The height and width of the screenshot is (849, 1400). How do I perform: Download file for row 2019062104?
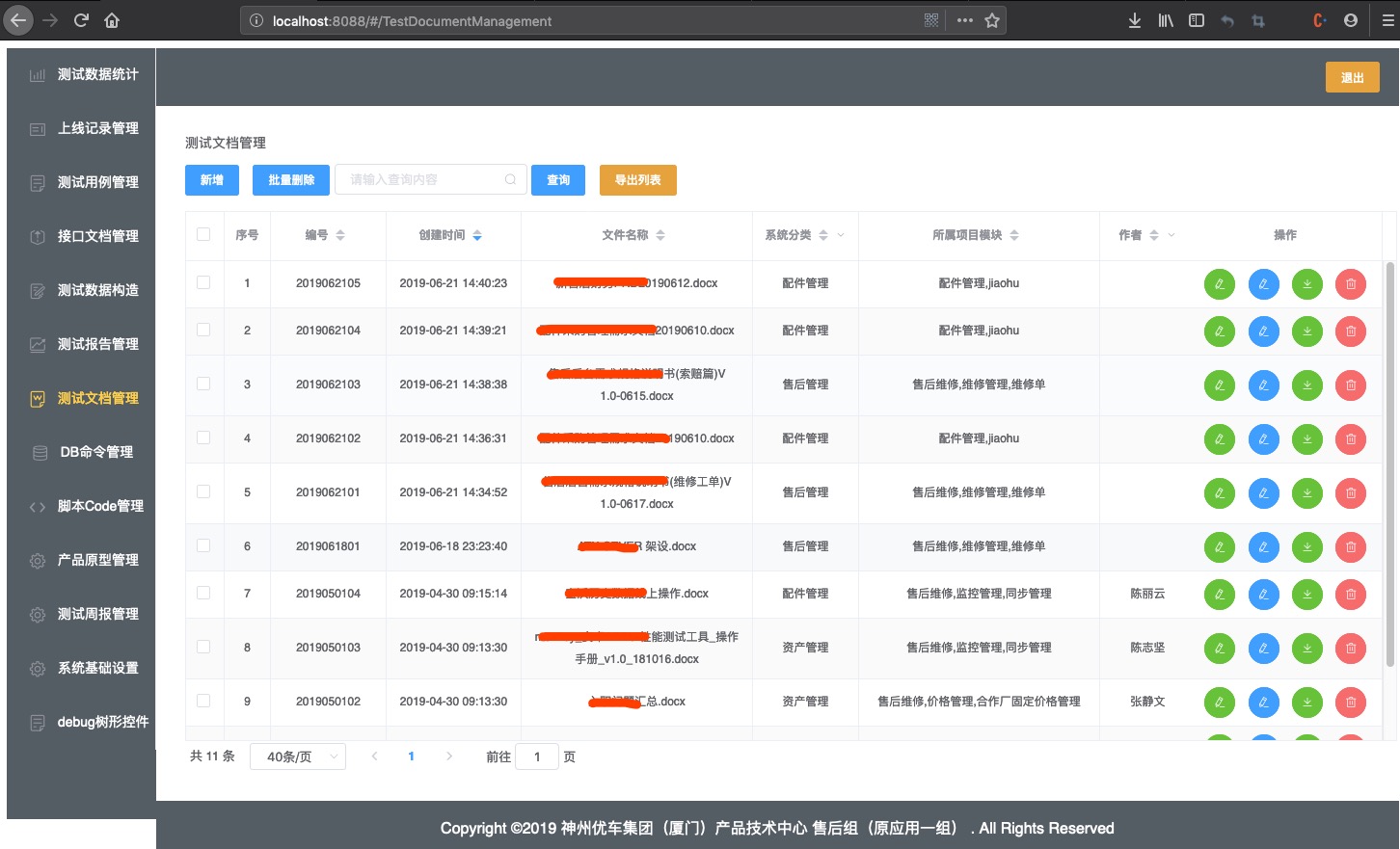(1307, 332)
